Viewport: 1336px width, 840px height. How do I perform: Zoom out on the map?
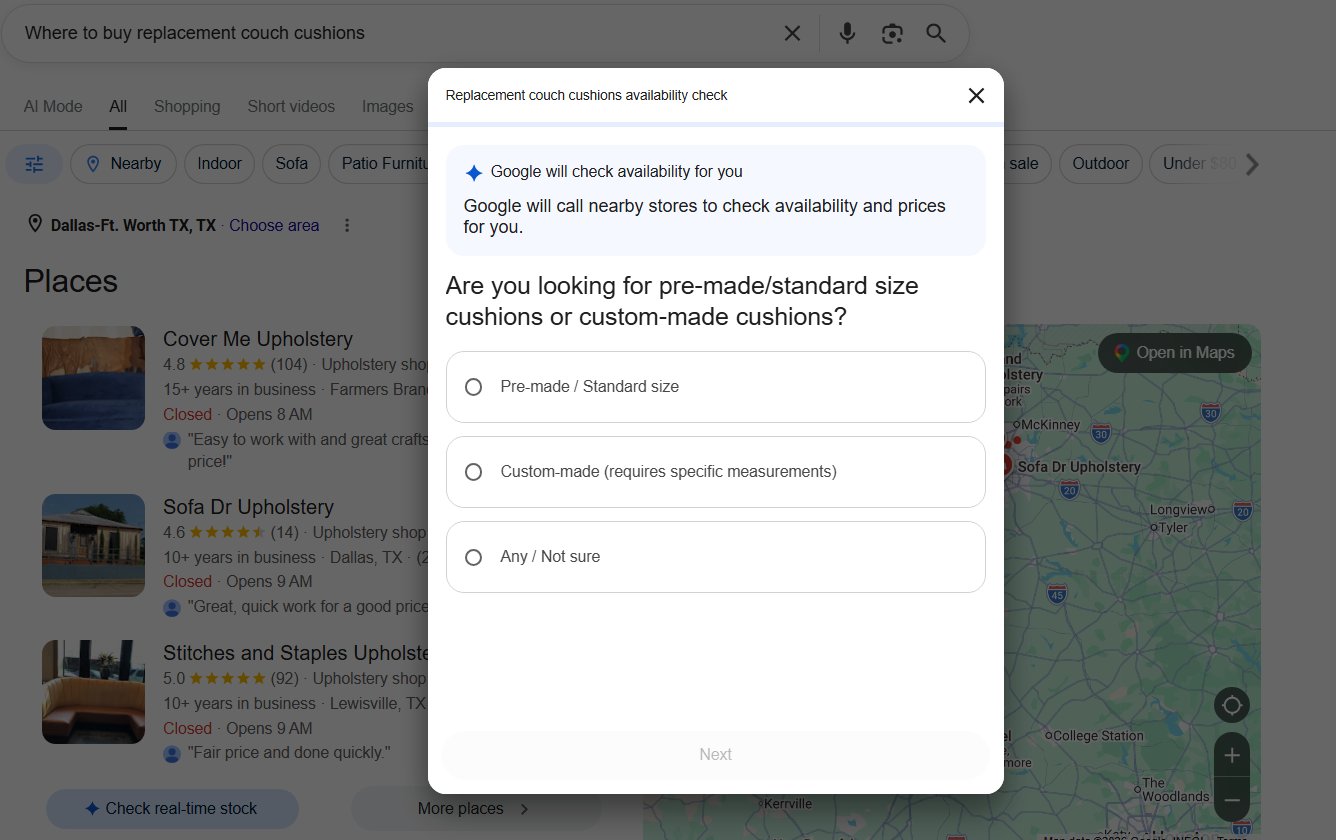1232,799
